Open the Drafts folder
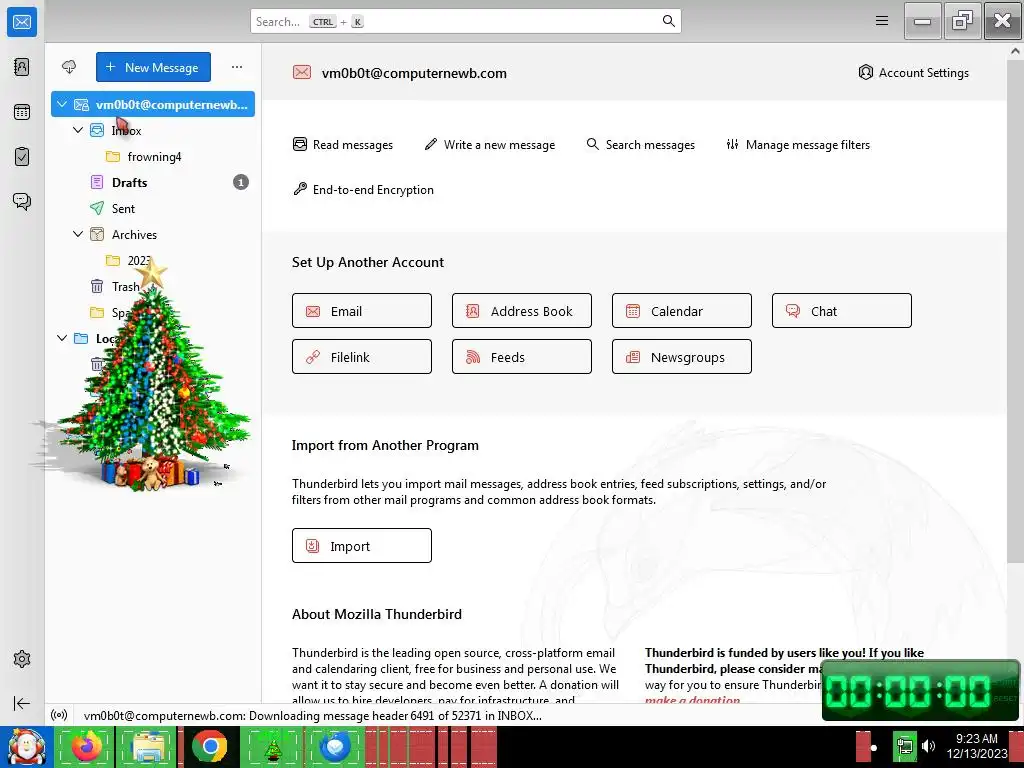 (x=153, y=182)
